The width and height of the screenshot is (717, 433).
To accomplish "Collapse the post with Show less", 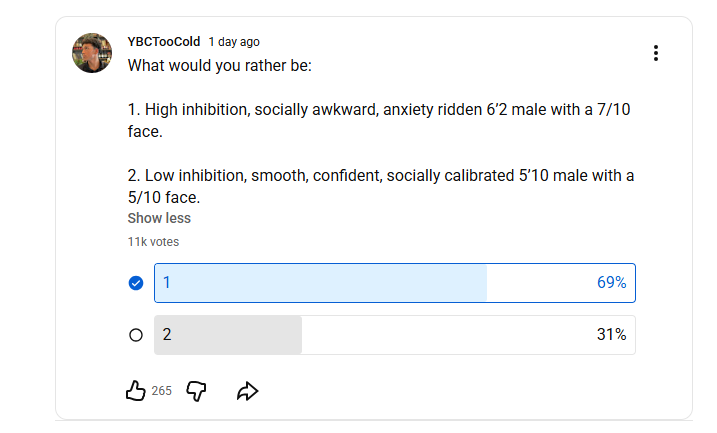I will [159, 218].
